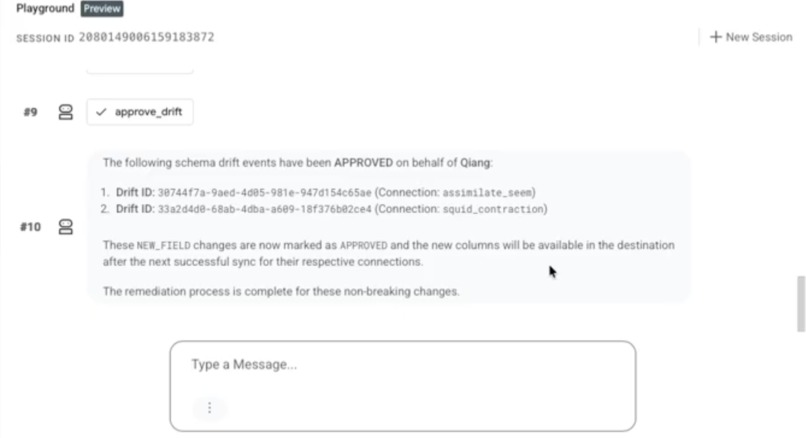The width and height of the screenshot is (806, 438).
Task: Click the vertical scrollbar thumb
Action: (801, 304)
